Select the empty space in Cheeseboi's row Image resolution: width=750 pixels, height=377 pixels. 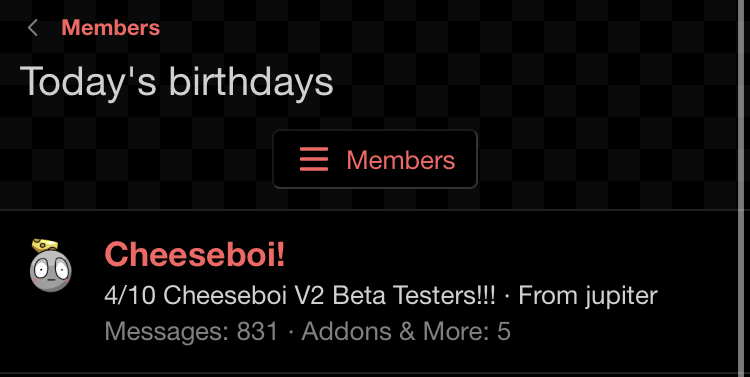click(622, 254)
